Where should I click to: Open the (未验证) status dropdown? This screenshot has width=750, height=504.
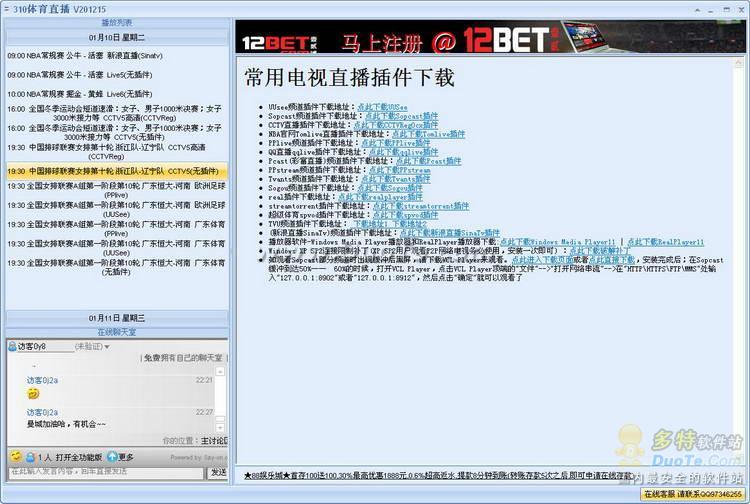92,346
